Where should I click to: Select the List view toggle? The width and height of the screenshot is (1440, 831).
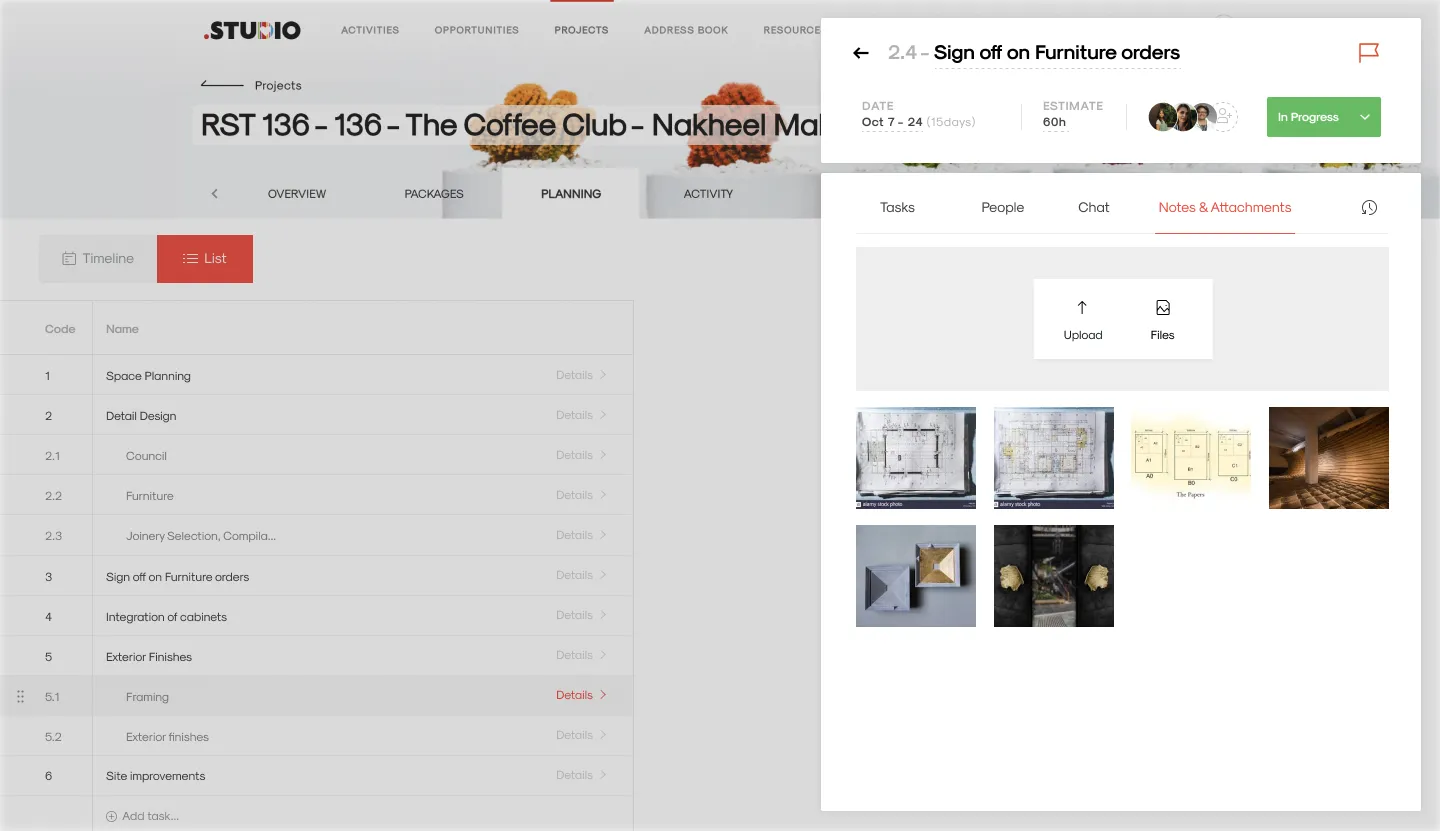tap(205, 258)
